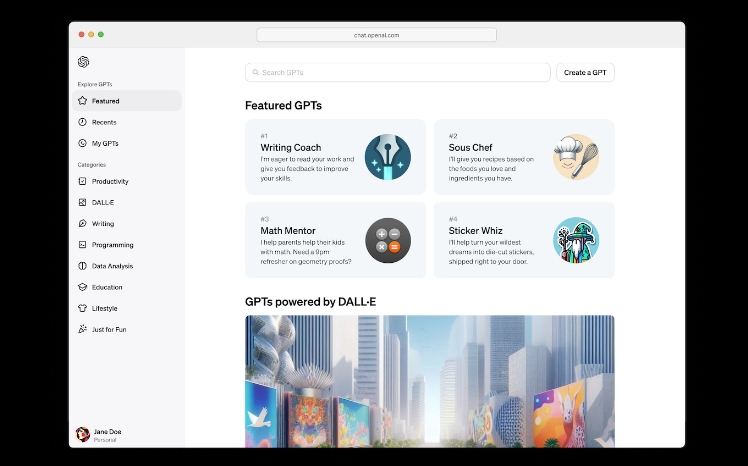
Task: Click the Lifestyle shirt icon
Action: tap(83, 308)
